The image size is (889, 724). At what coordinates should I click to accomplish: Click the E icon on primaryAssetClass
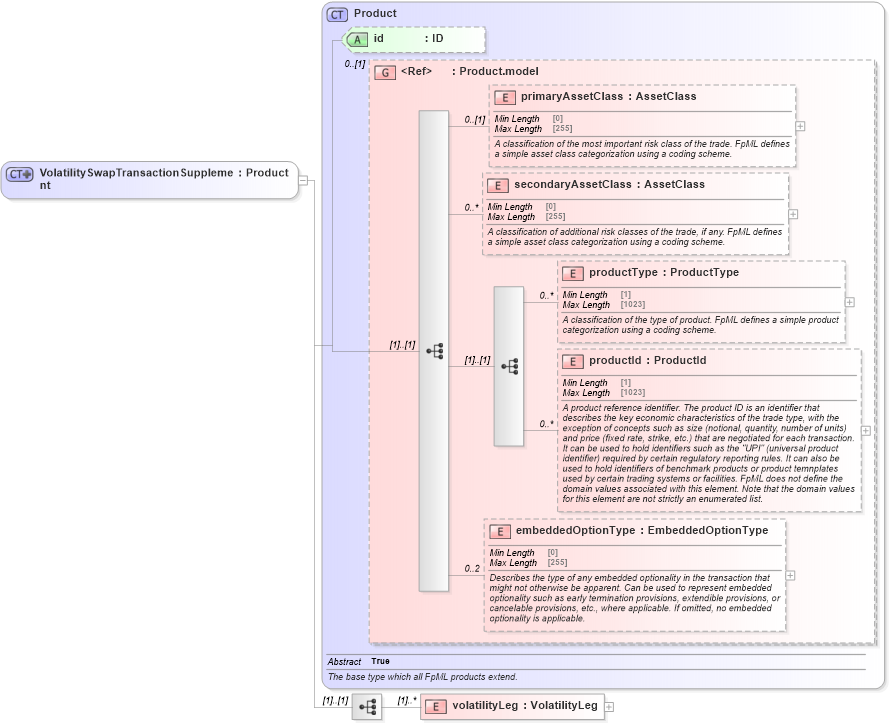tap(504, 97)
